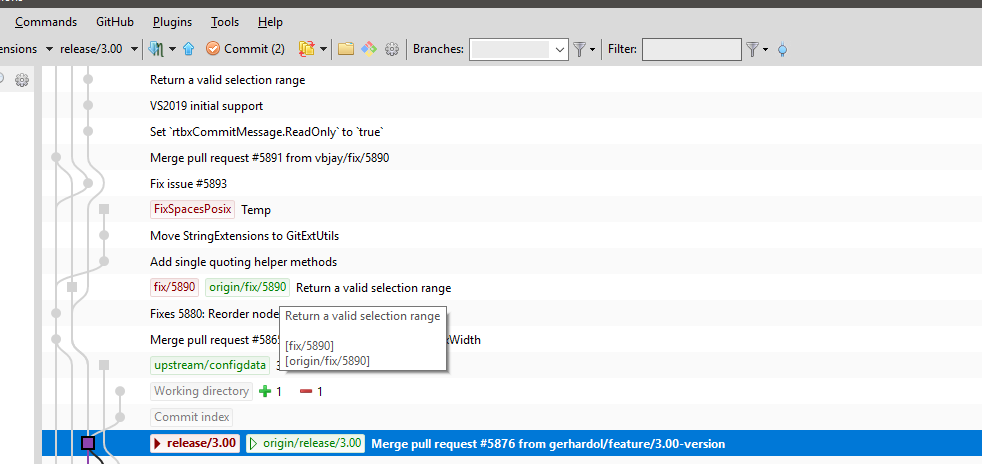982x464 pixels.
Task: Click the blue push arrow icon
Action: coord(189,49)
